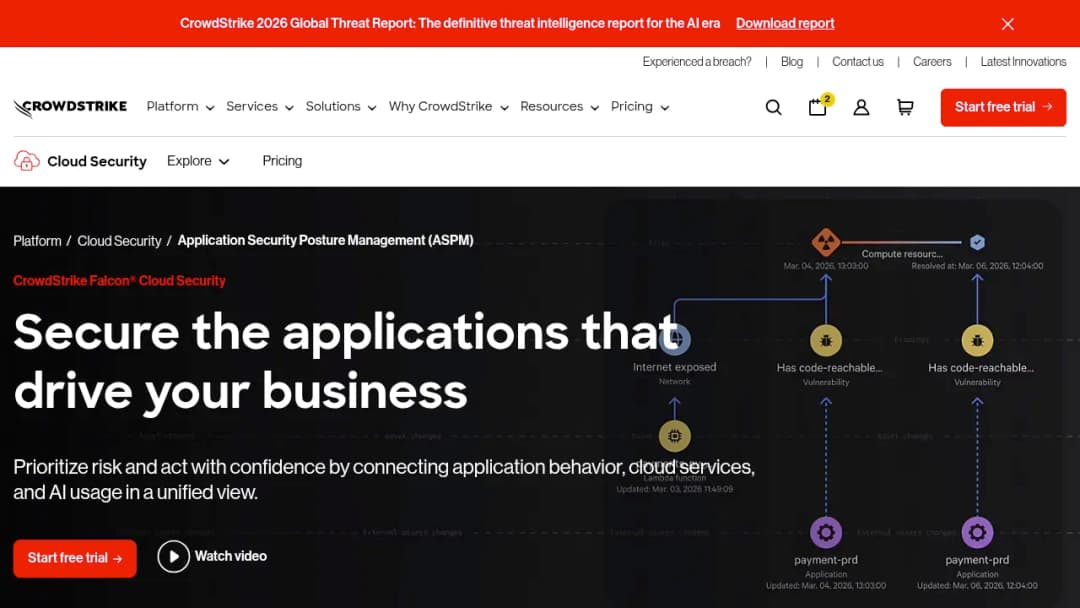This screenshot has height=608, width=1080.
Task: Open the Contact us link
Action: 858,62
